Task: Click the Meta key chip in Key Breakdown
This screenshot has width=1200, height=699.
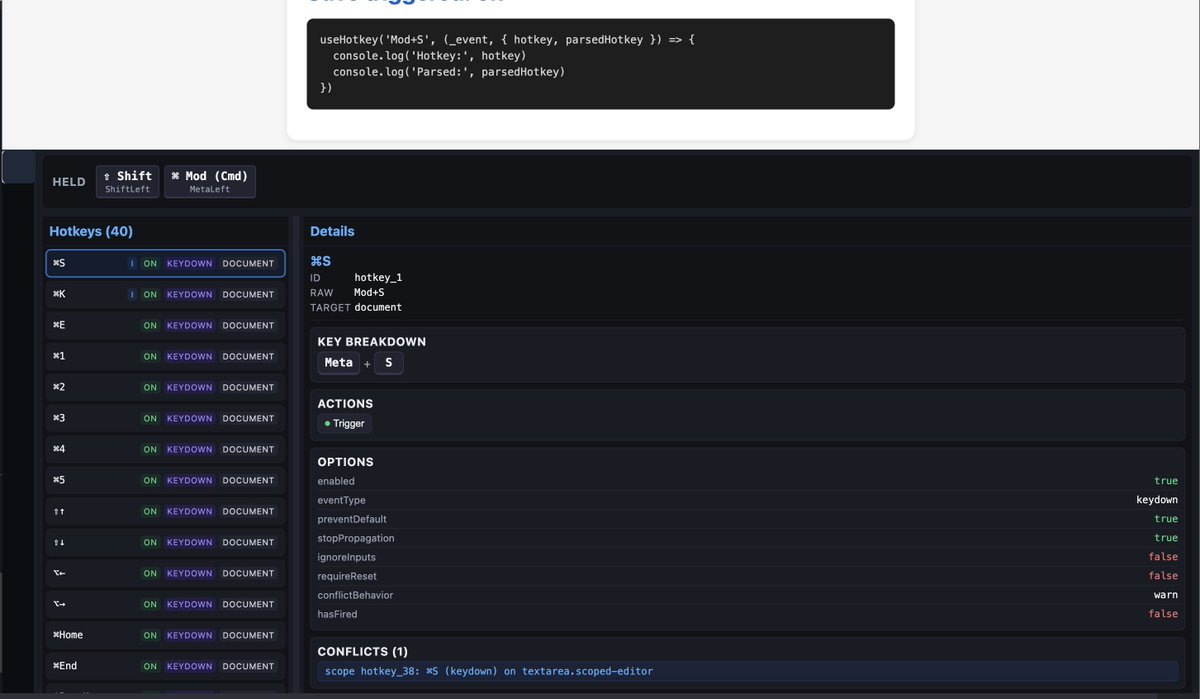Action: point(339,363)
